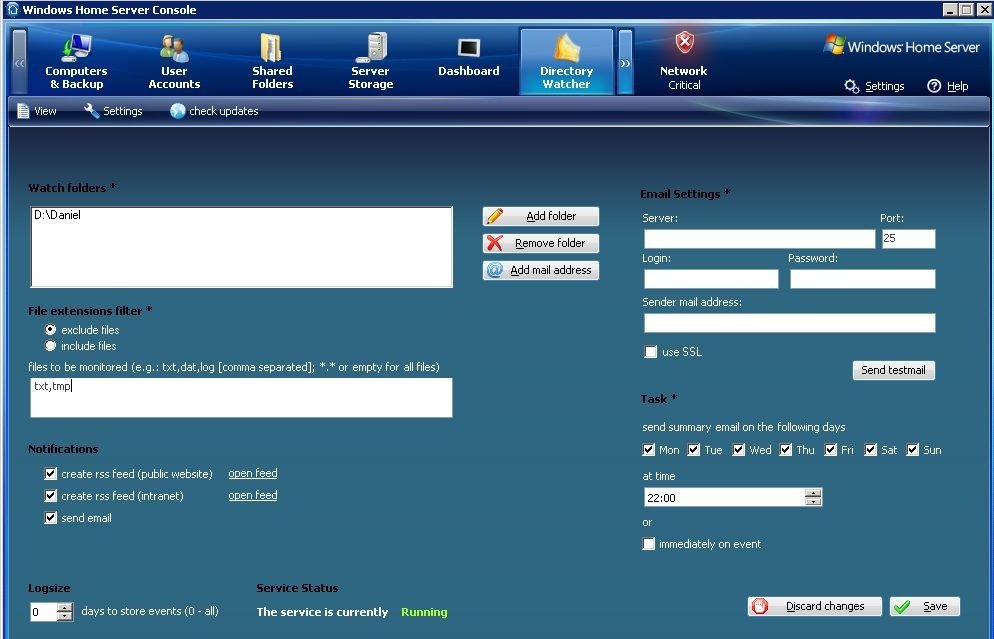Enable immediately on event checkbox

[x=649, y=544]
